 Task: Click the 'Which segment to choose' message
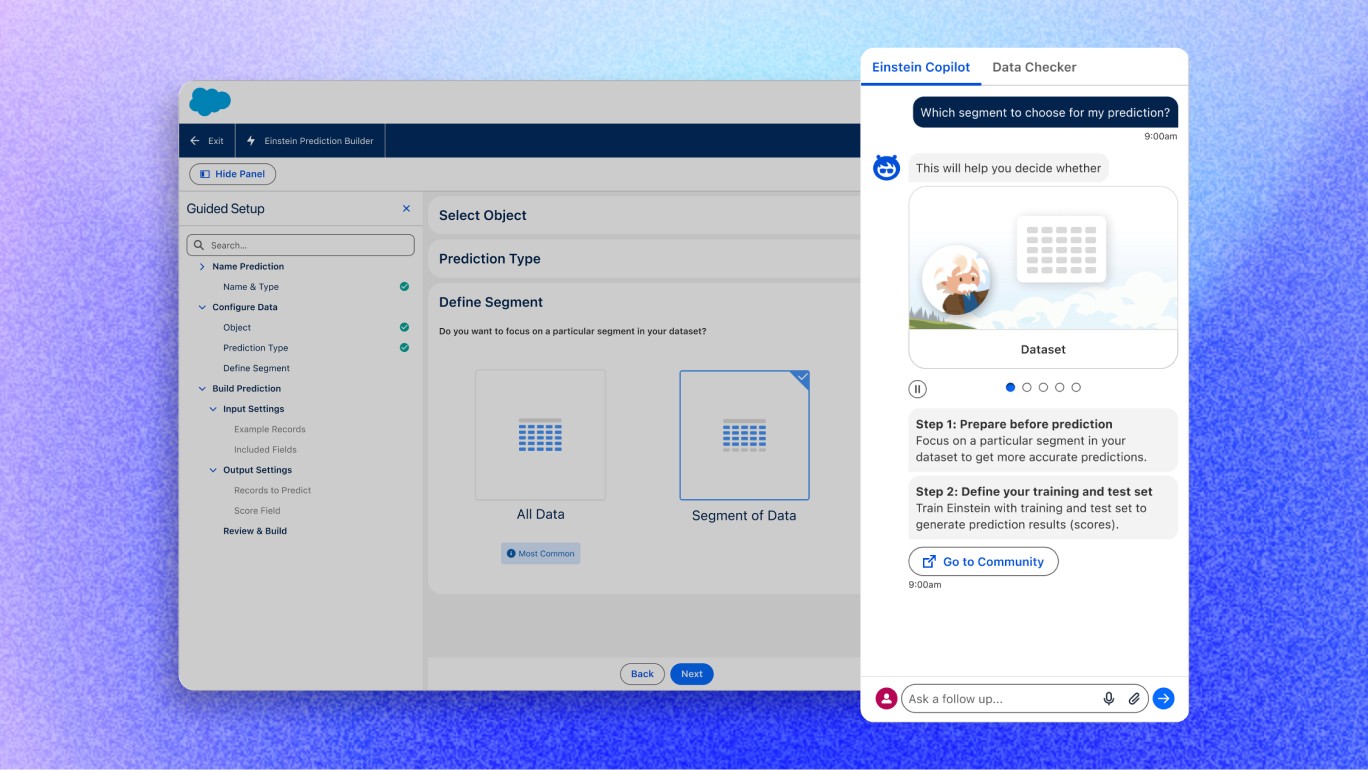(1045, 113)
